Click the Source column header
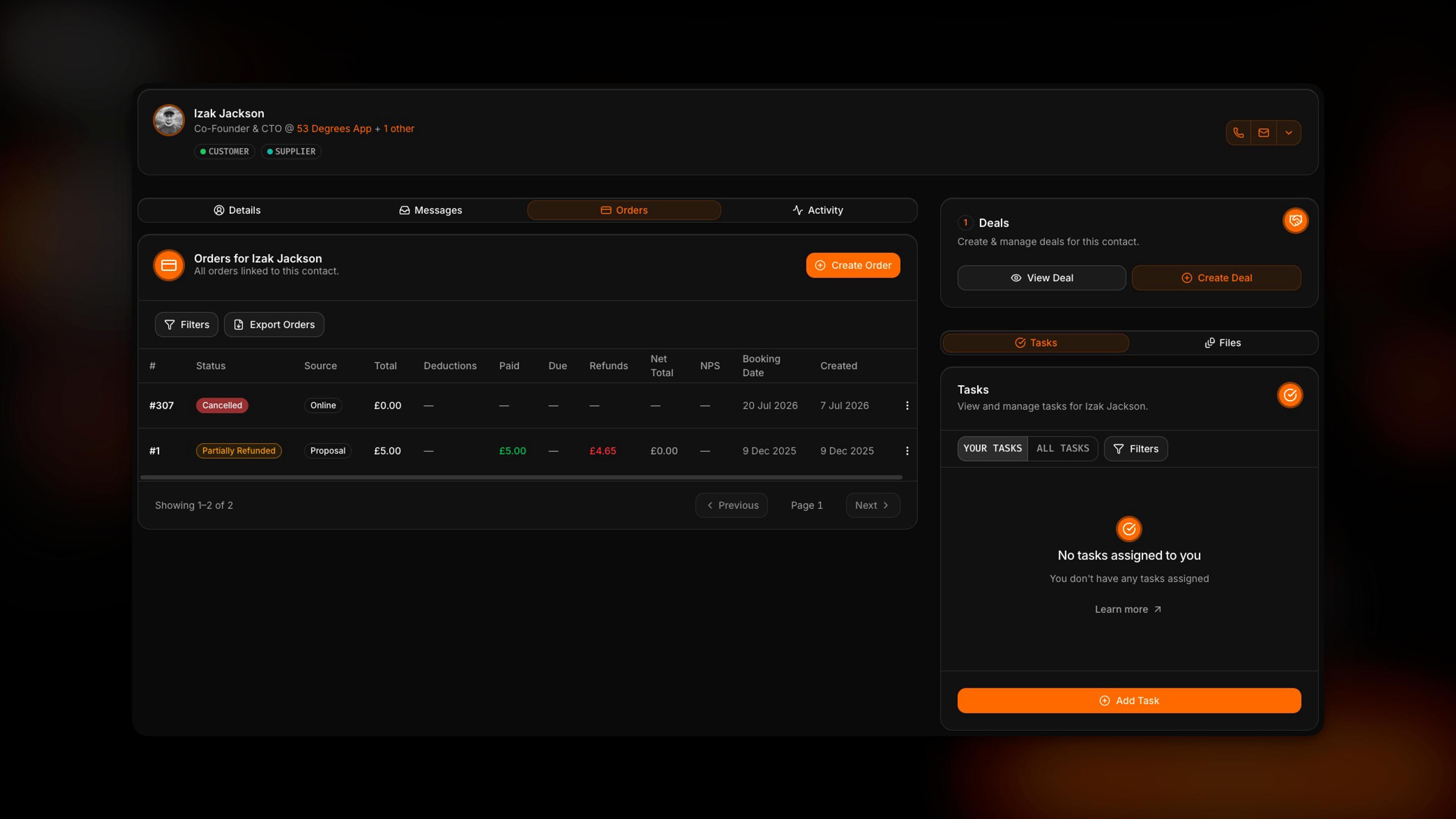This screenshot has width=1456, height=819. (320, 366)
